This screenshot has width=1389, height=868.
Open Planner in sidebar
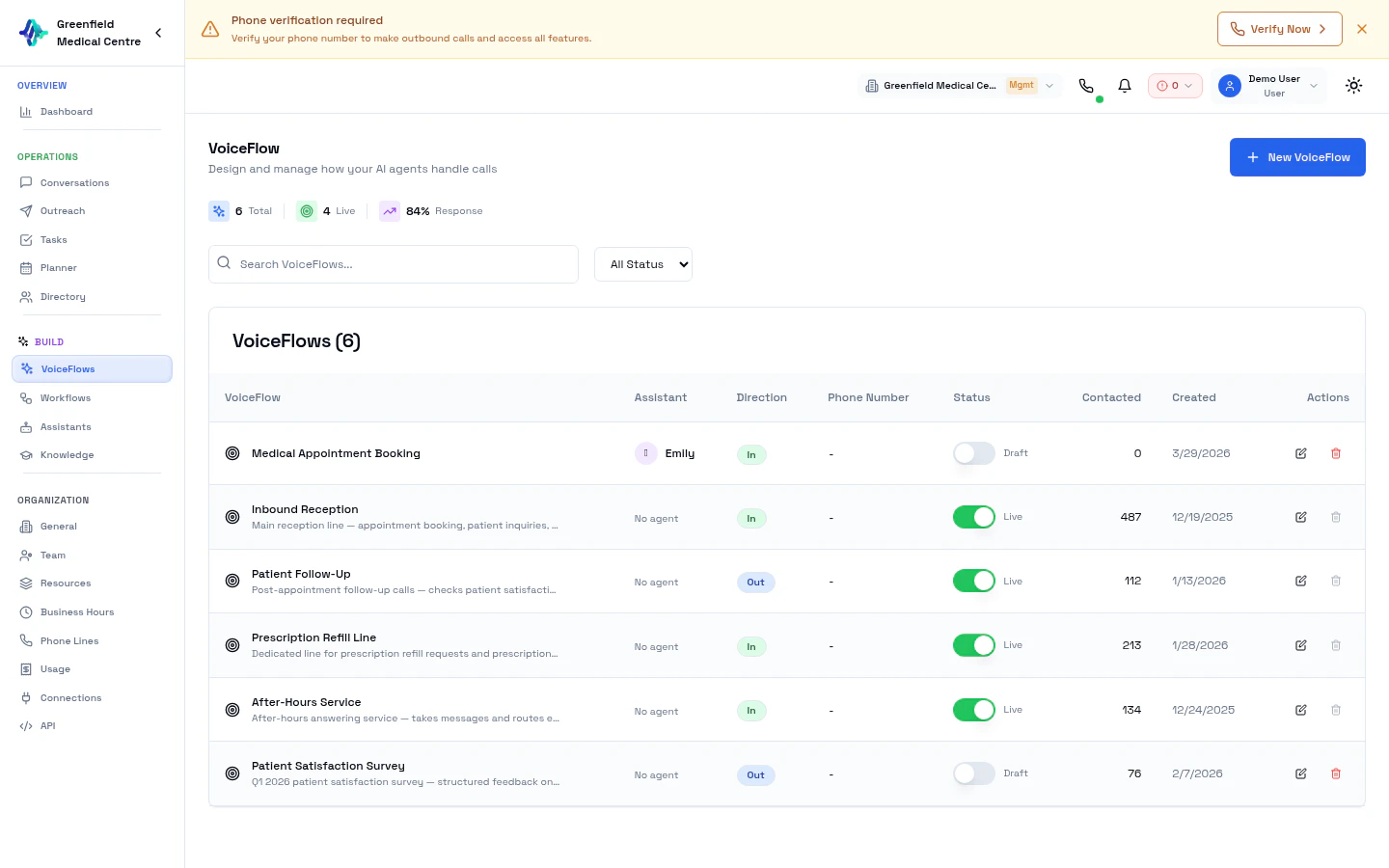pos(92,268)
